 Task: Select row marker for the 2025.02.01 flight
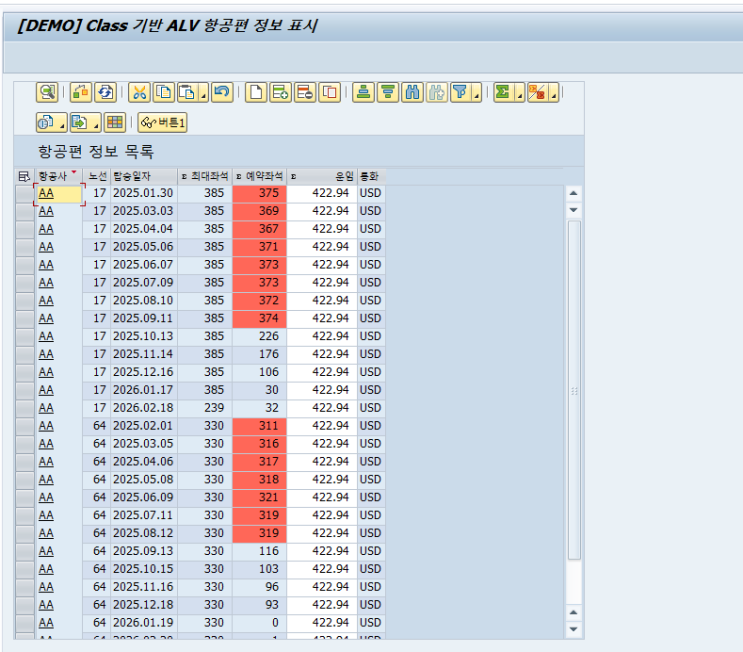tap(25, 426)
